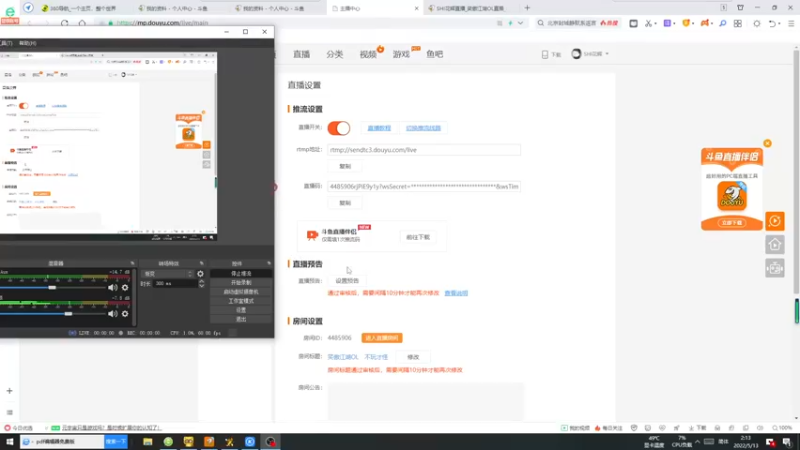Click 停止推流 in OBS controls
Viewport: 800px width, 450px height.
(241, 273)
